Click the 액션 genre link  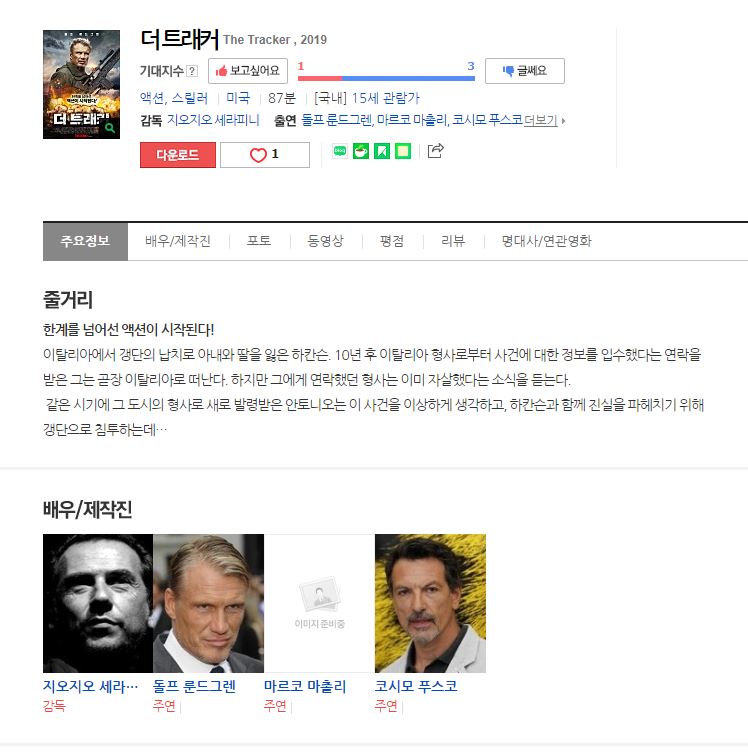152,98
